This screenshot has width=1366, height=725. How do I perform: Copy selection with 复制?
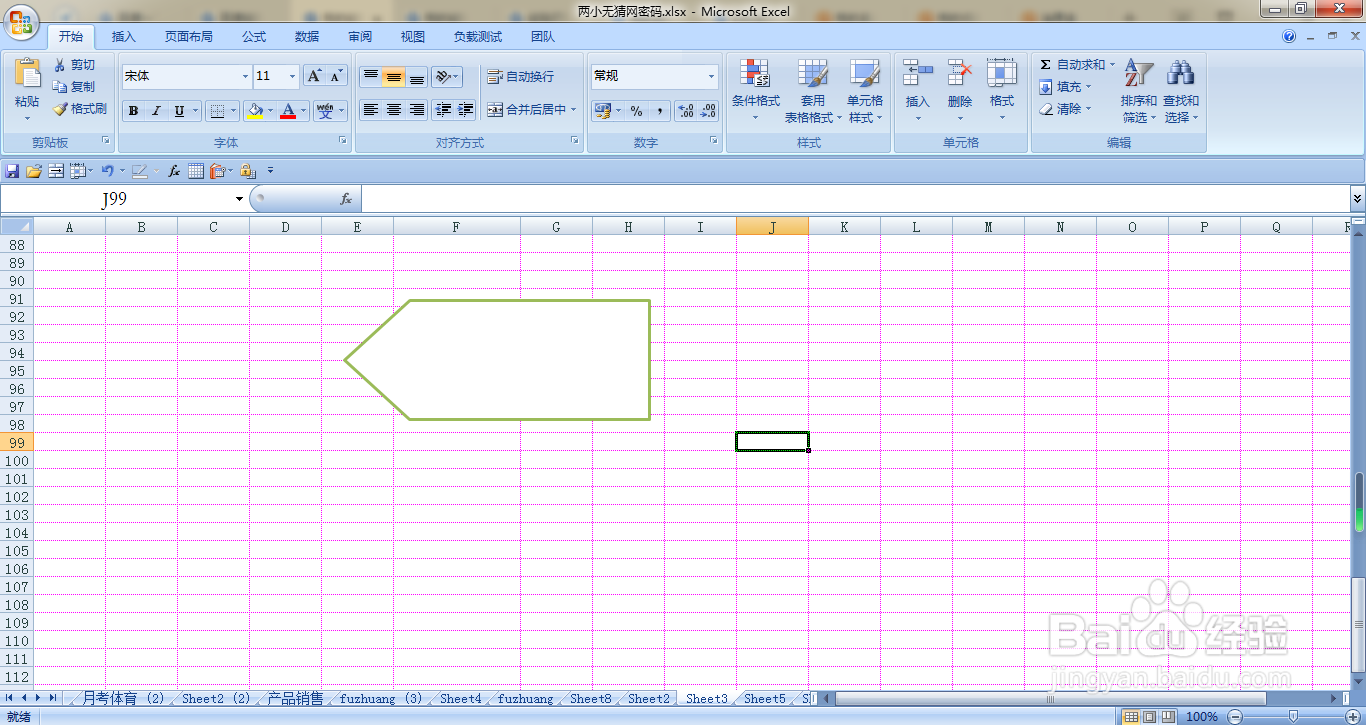tap(74, 87)
